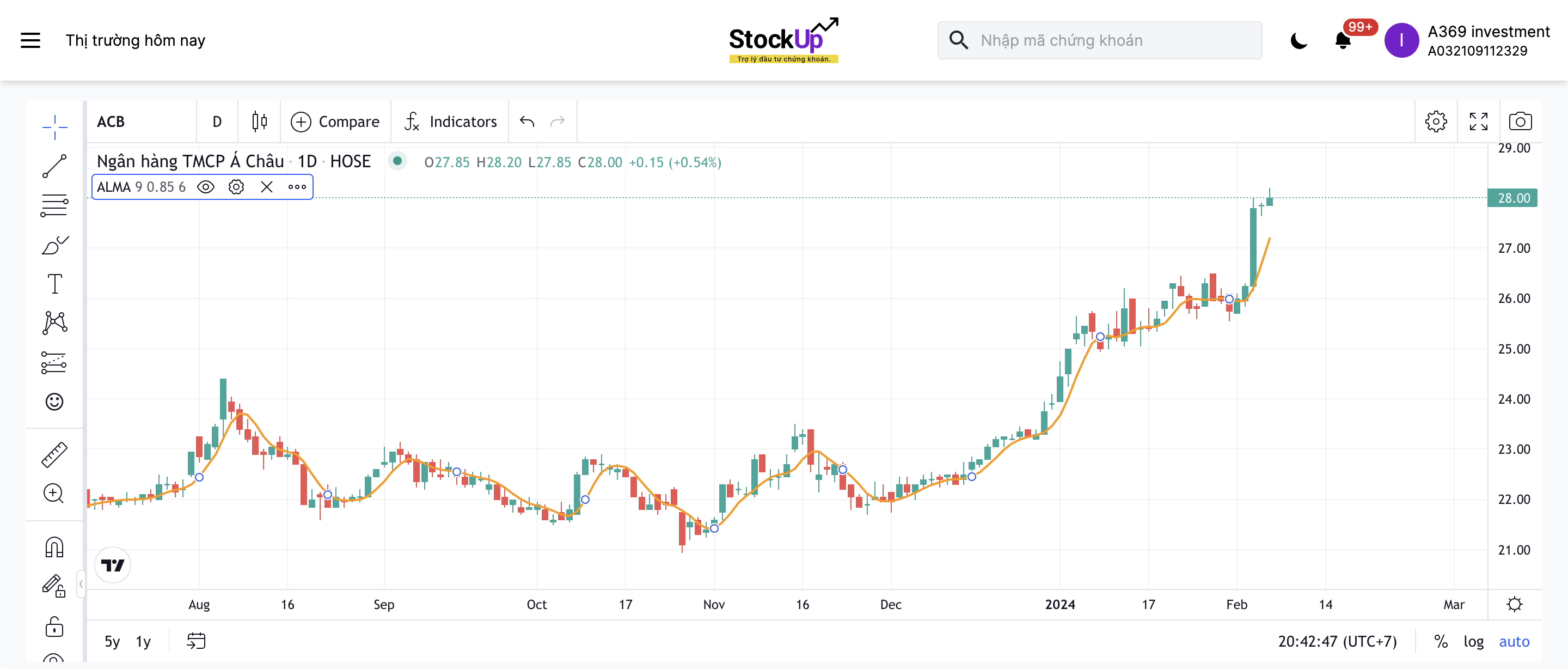This screenshot has height=669, width=1568.
Task: Open the Fibonacci/horizontal lines tool
Action: click(54, 205)
